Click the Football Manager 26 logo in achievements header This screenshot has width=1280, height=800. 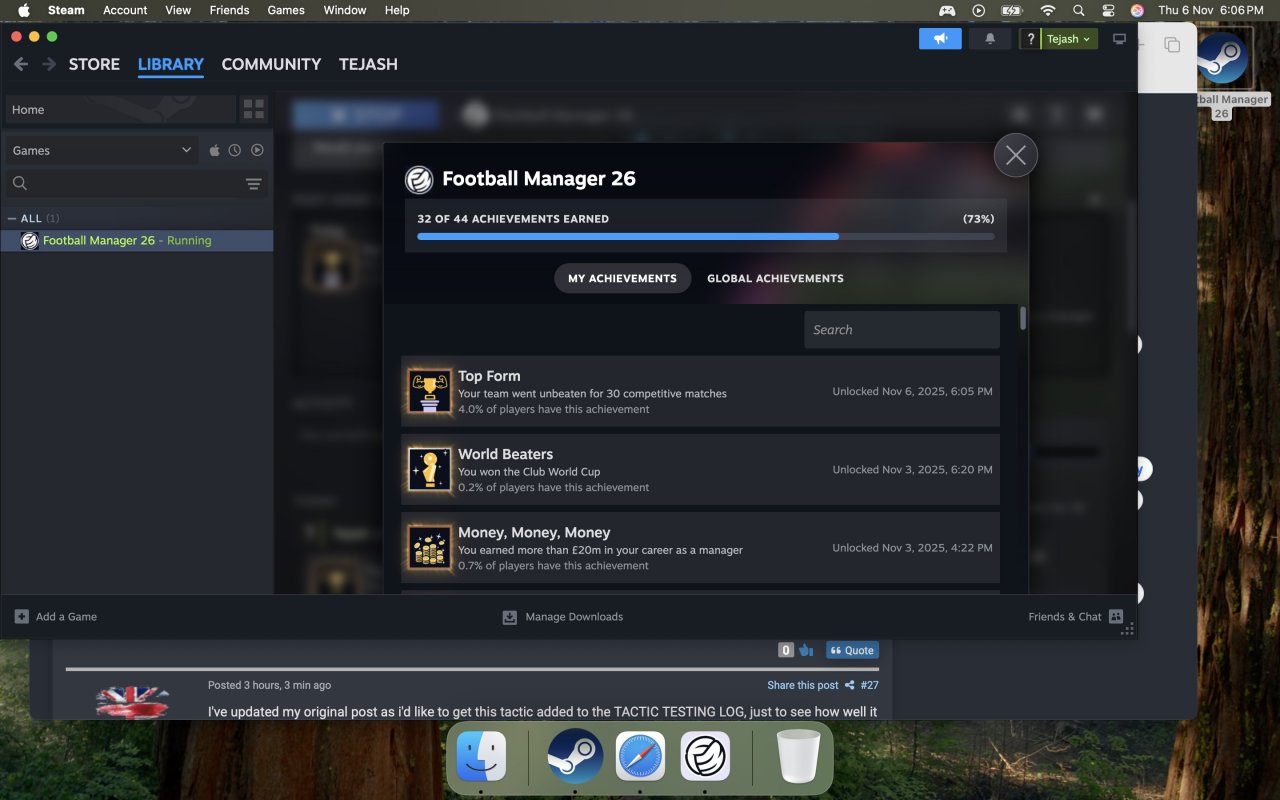coord(419,179)
